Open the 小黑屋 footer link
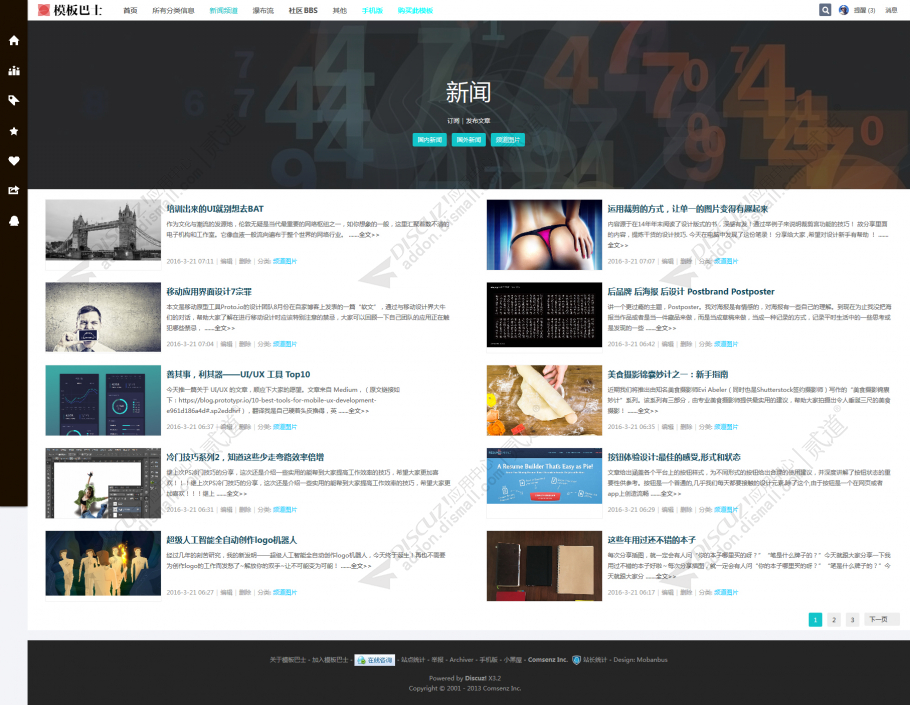 click(x=512, y=660)
